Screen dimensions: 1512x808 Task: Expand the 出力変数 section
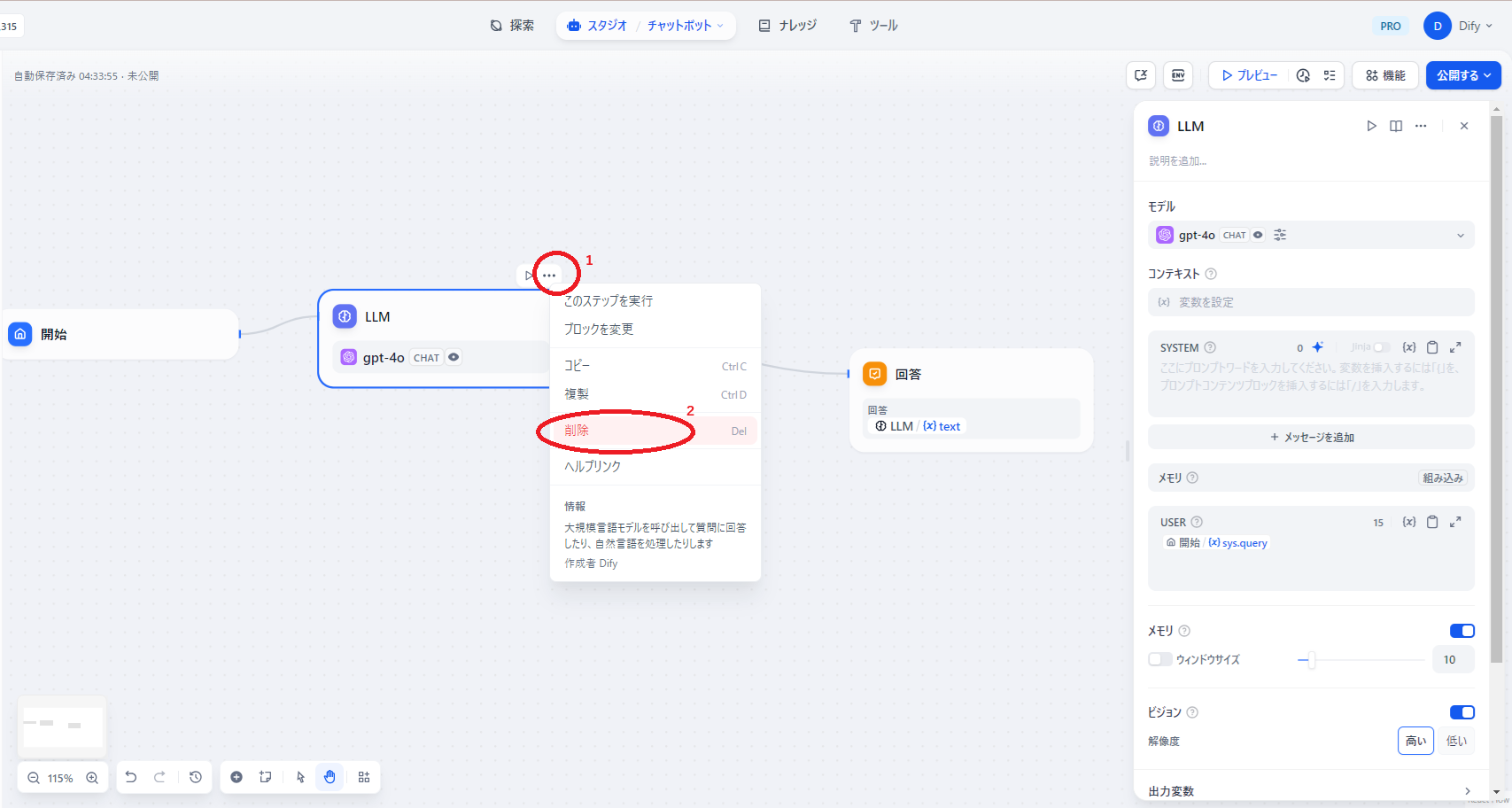click(1311, 790)
